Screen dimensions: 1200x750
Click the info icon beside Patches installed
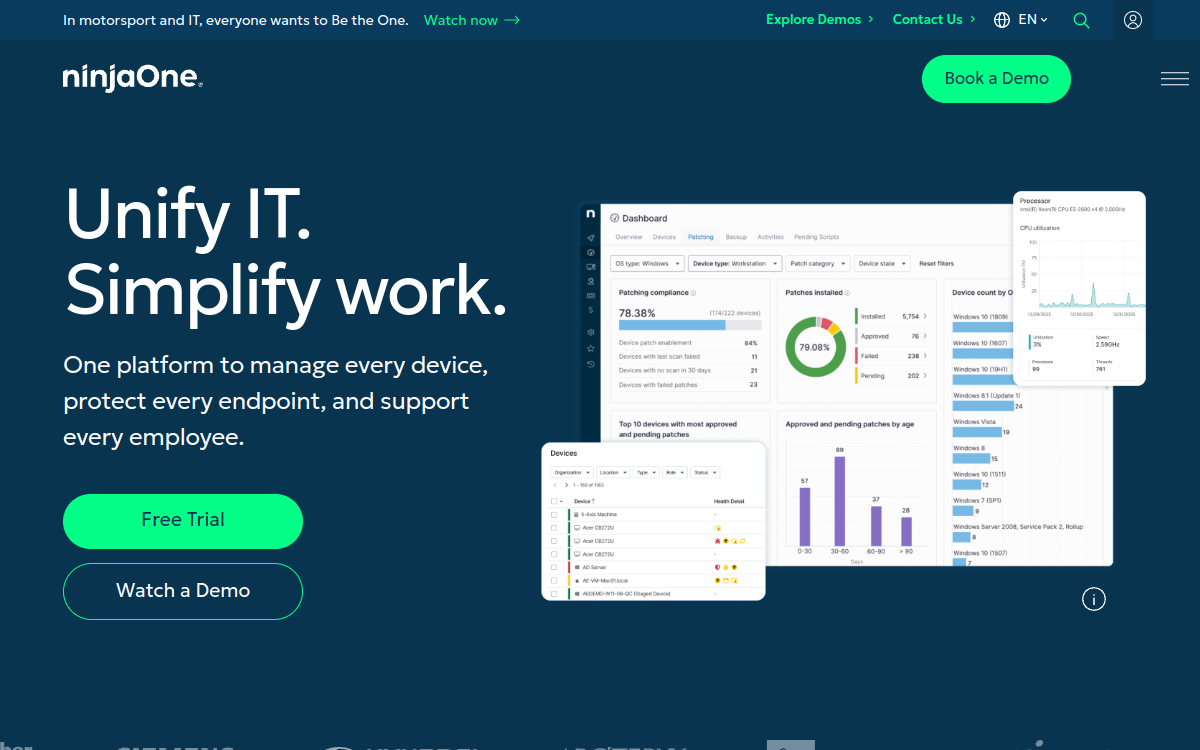848,293
